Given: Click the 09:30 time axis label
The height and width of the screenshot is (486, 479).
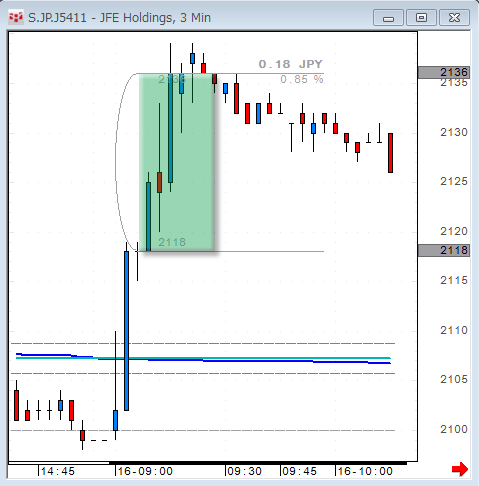Looking at the screenshot, I should (x=244, y=471).
